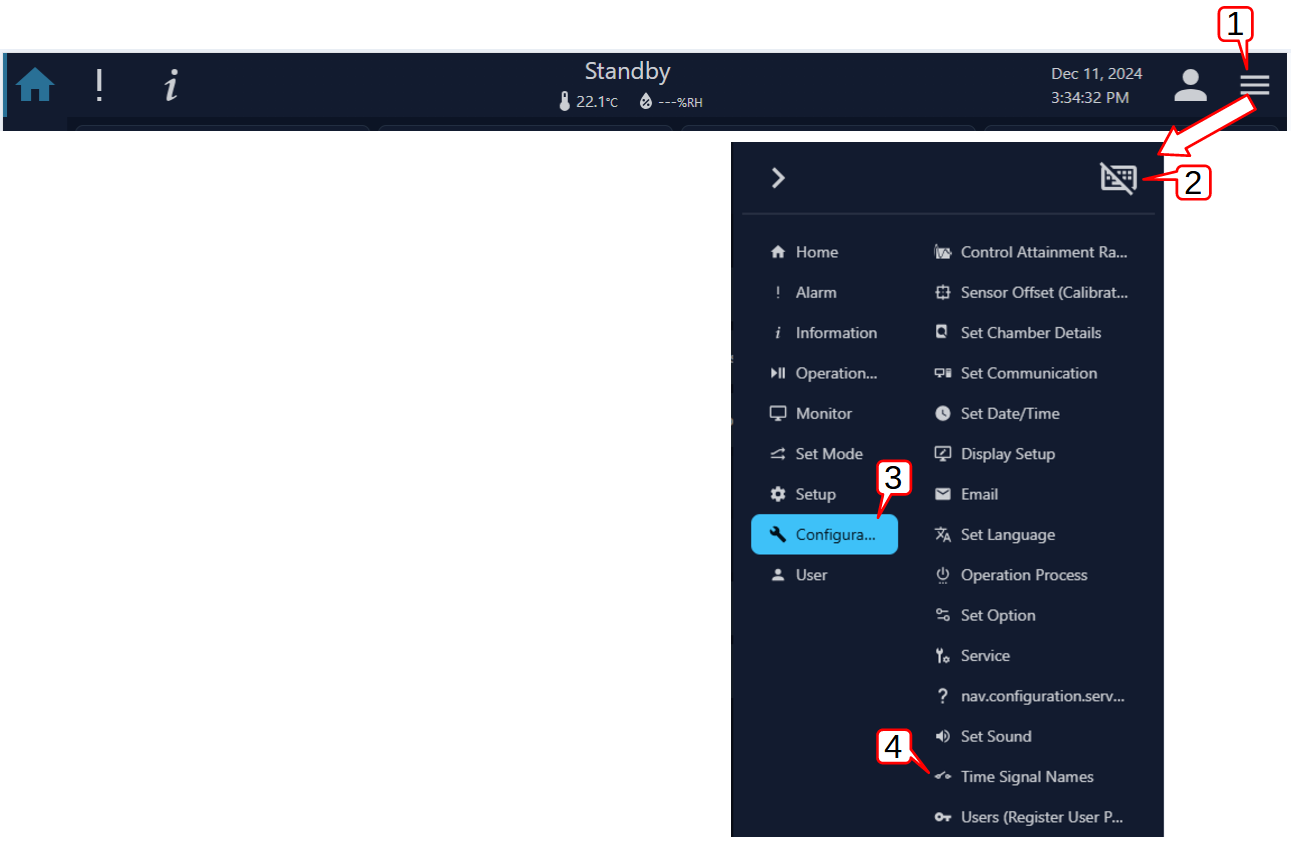Click the chip icon beside Sensor Offset
1298x843 pixels.
click(942, 293)
